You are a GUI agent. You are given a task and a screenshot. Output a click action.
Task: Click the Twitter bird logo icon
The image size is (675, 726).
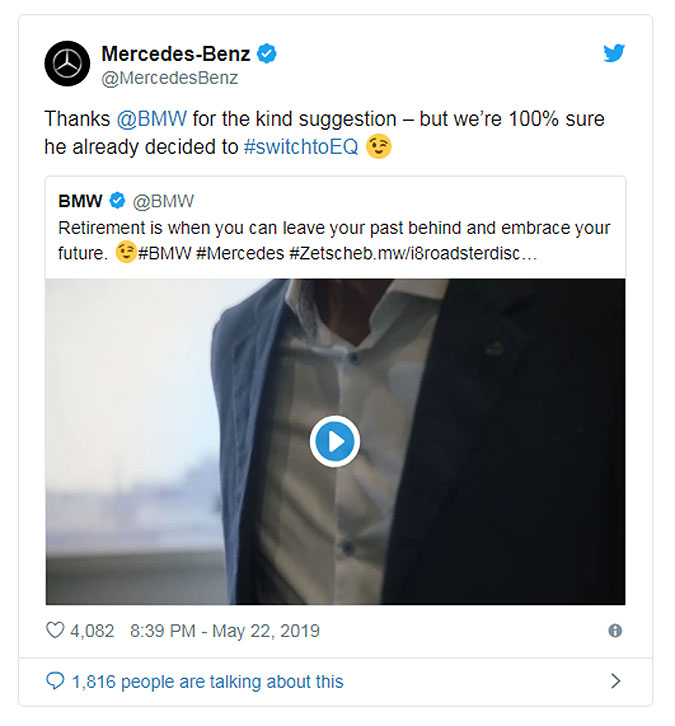[x=614, y=53]
